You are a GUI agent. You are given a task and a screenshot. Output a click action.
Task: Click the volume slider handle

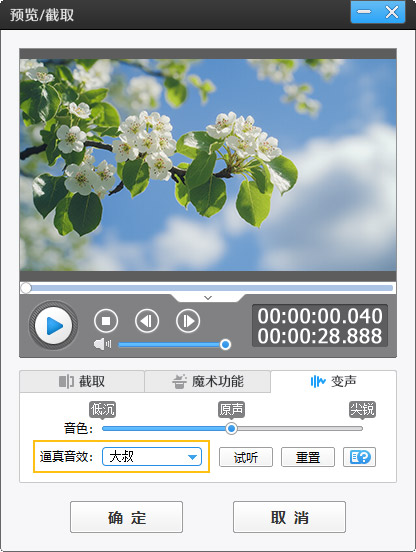click(x=225, y=344)
